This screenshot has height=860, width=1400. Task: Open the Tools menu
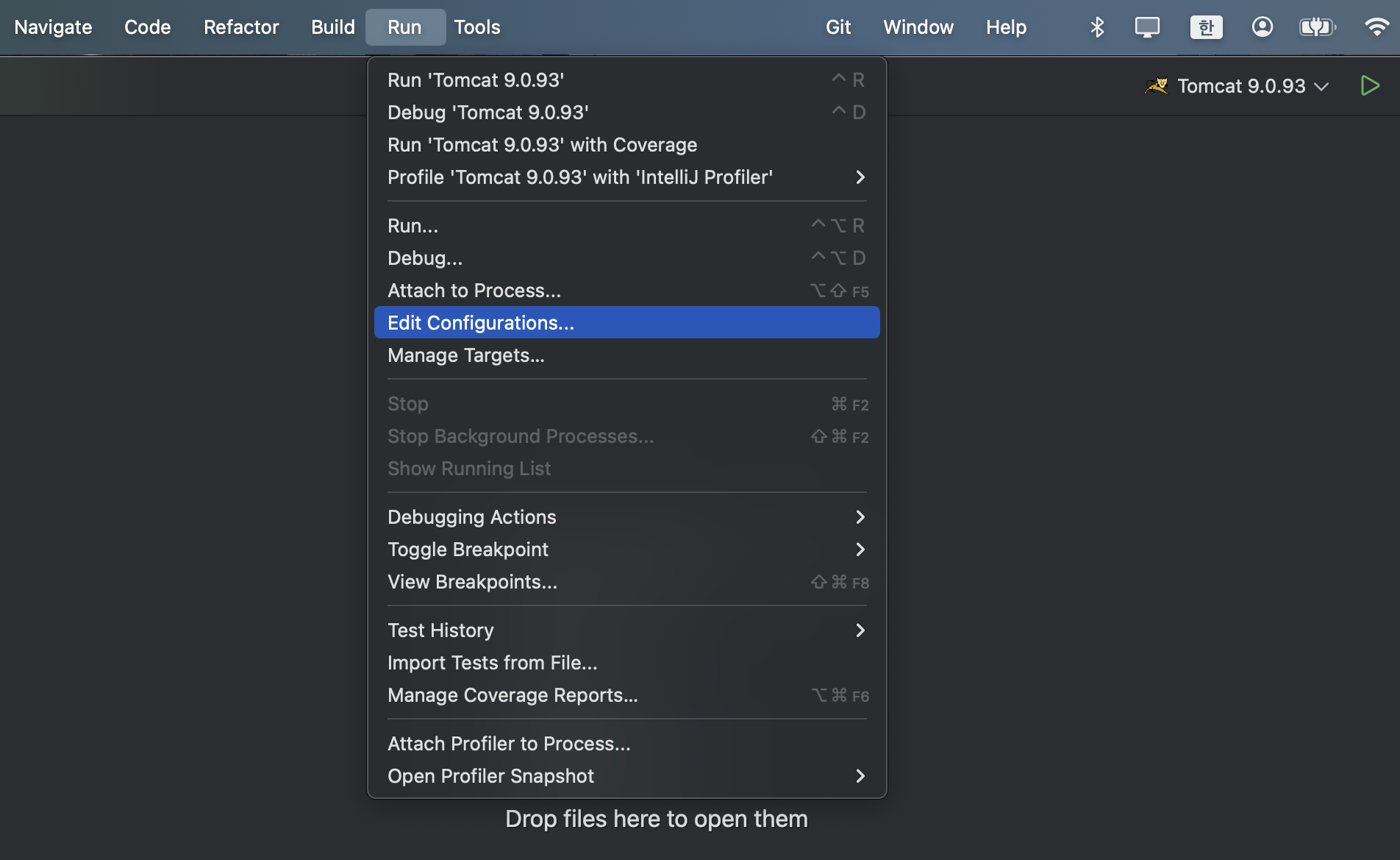pos(477,27)
